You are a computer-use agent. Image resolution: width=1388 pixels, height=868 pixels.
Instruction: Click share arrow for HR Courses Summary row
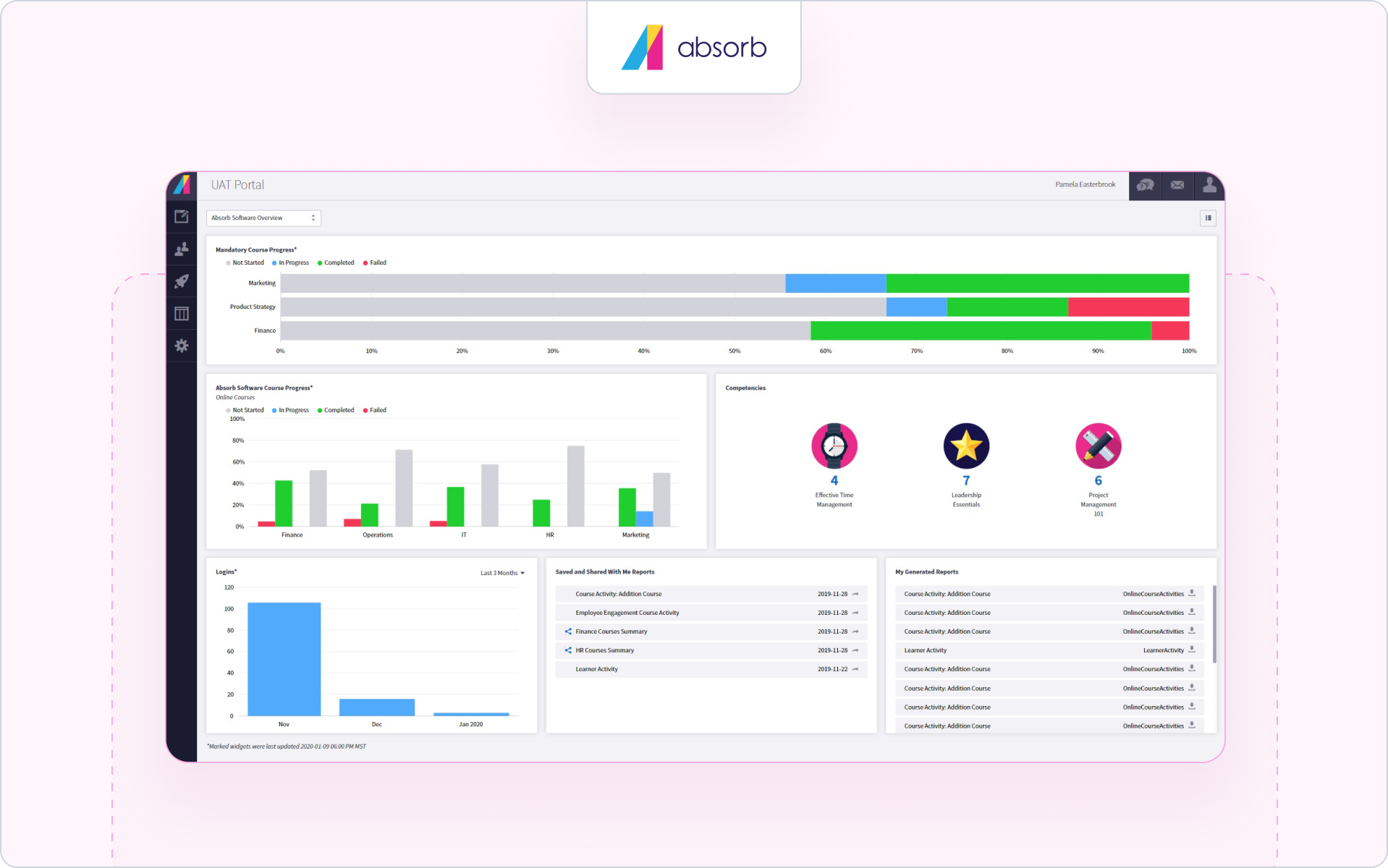[x=855, y=650]
